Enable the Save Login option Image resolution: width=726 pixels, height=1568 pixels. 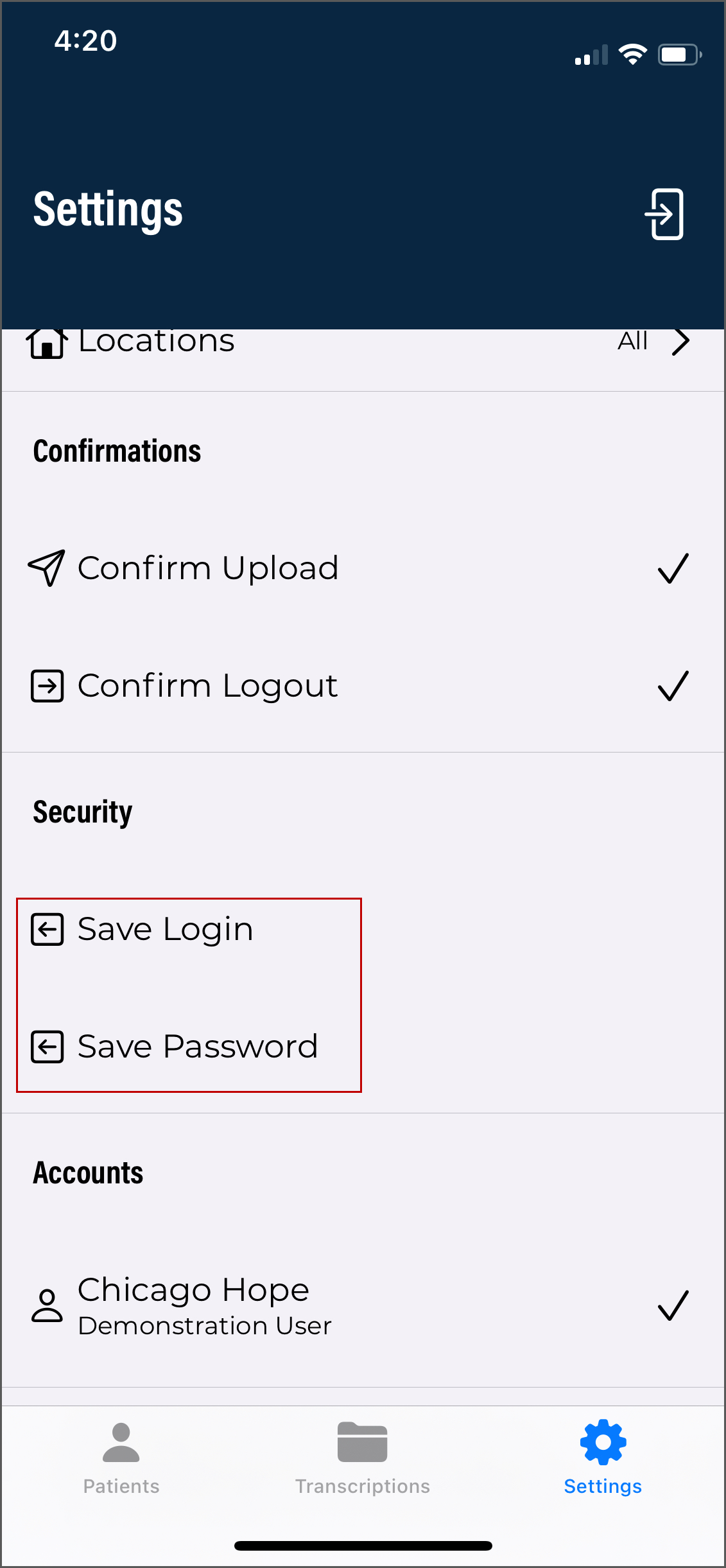pos(166,929)
